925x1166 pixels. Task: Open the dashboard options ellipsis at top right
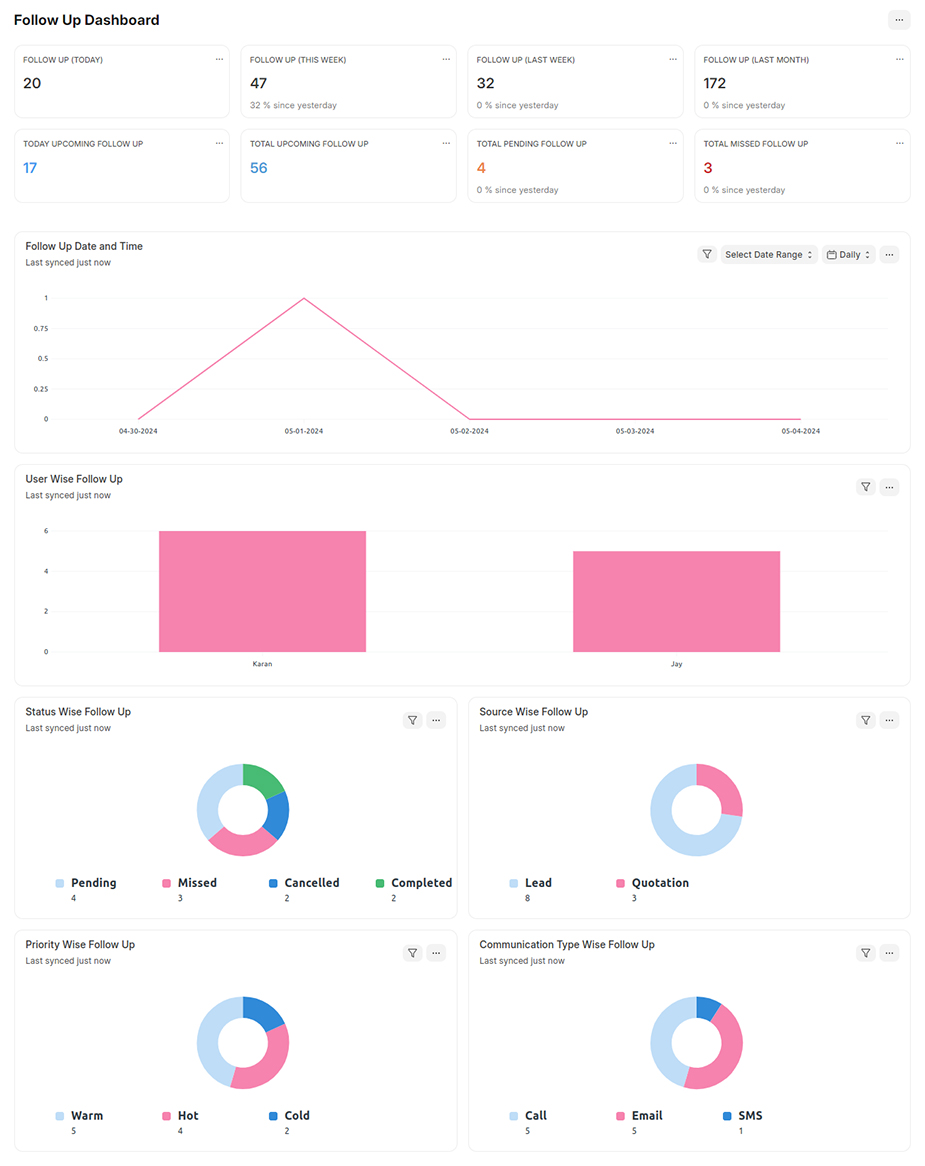[x=897, y=19]
